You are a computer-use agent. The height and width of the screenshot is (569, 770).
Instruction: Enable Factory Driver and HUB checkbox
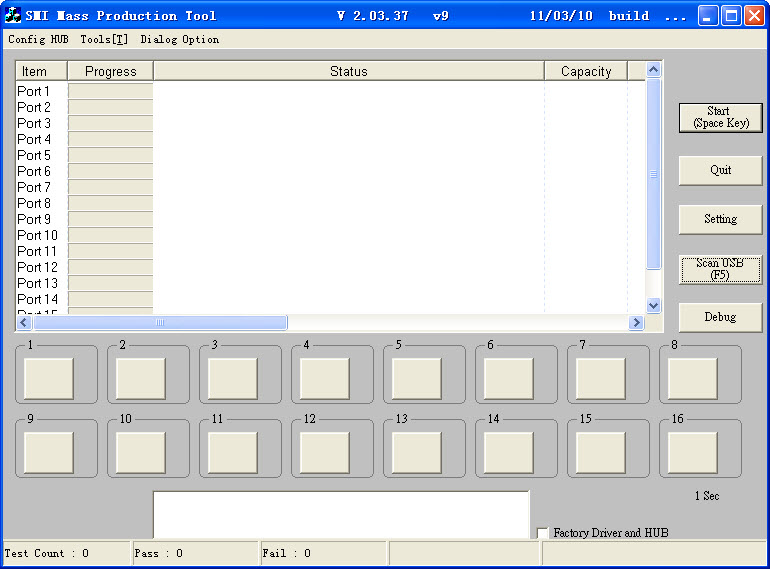pyautogui.click(x=543, y=533)
